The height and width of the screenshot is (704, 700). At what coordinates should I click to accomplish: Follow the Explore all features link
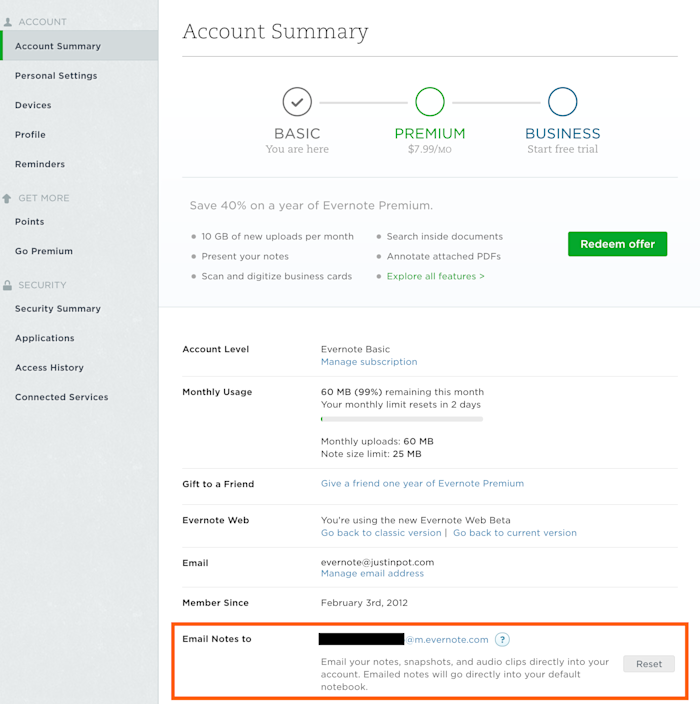pos(436,276)
